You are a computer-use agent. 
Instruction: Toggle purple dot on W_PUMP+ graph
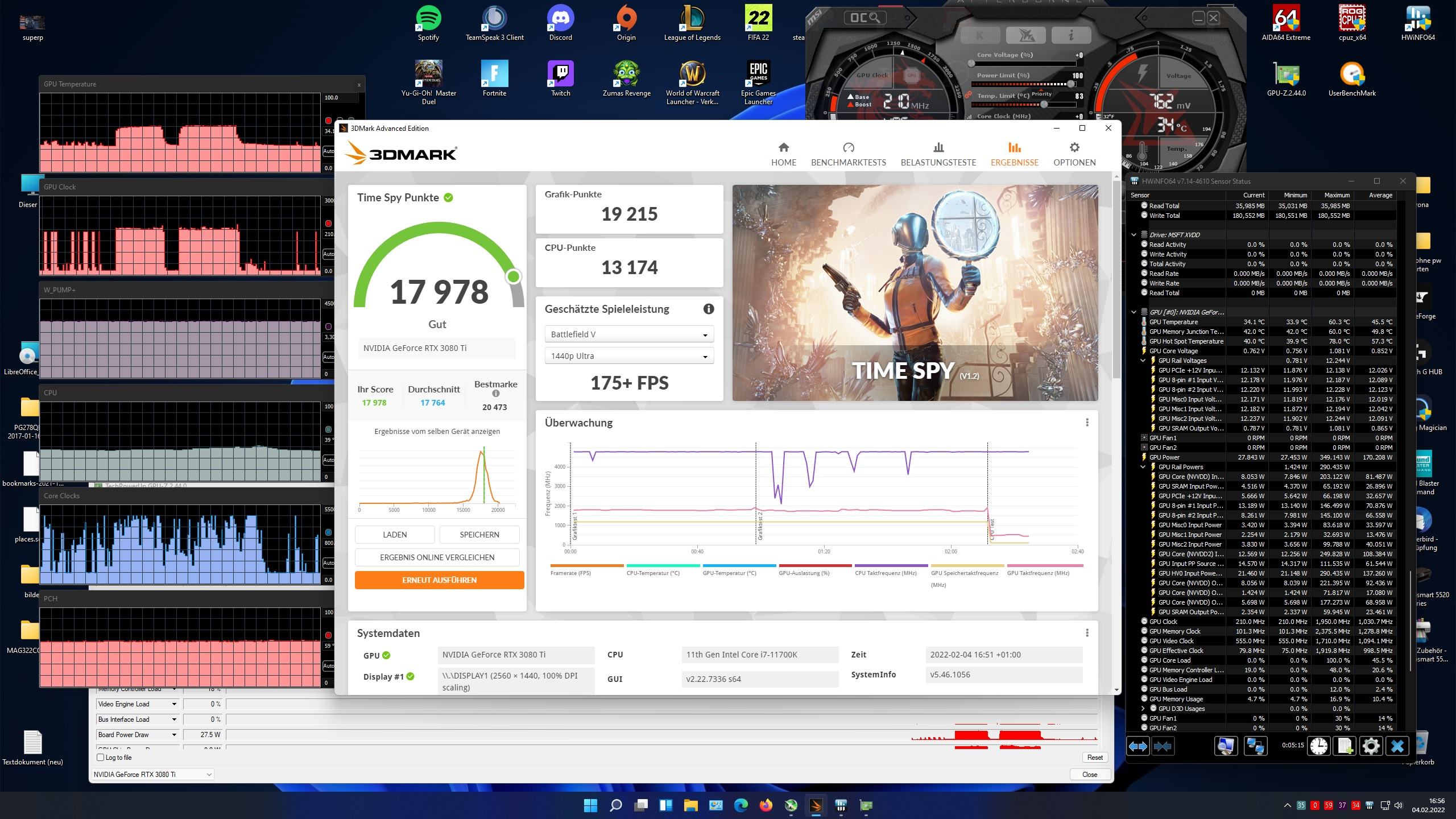click(328, 326)
